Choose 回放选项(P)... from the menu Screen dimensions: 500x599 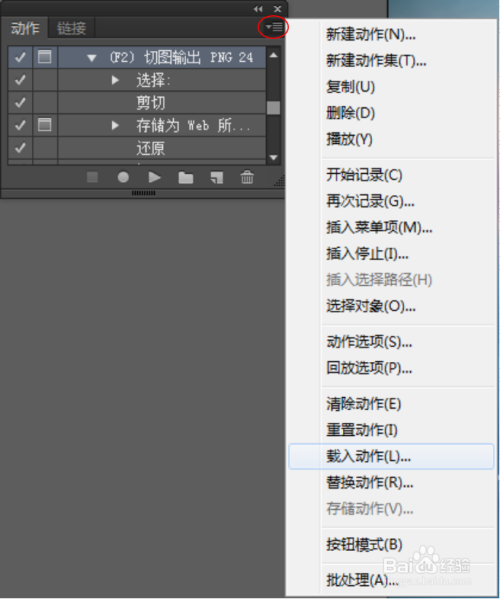(x=392, y=369)
